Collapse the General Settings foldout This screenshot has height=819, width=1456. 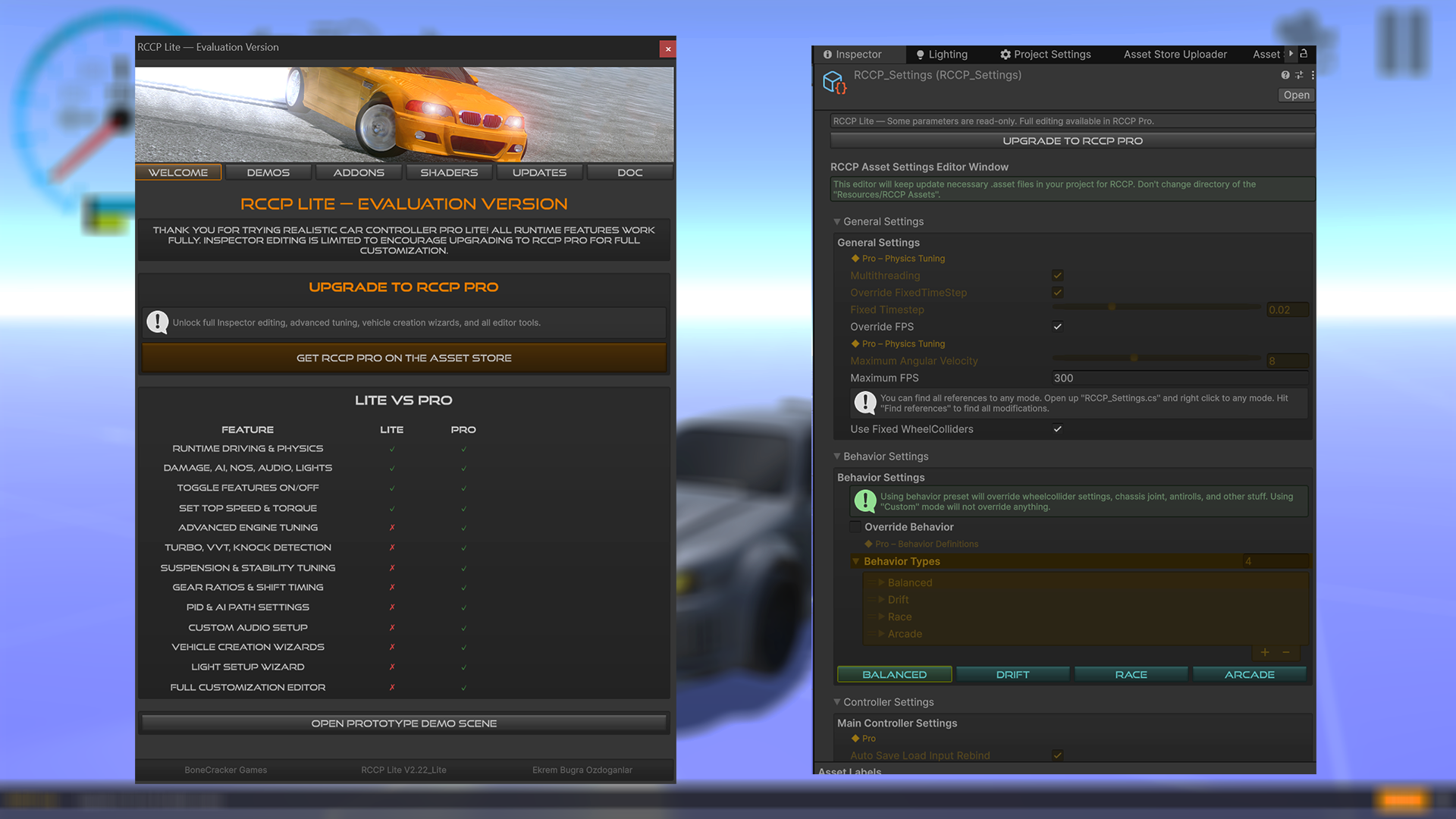coord(837,222)
